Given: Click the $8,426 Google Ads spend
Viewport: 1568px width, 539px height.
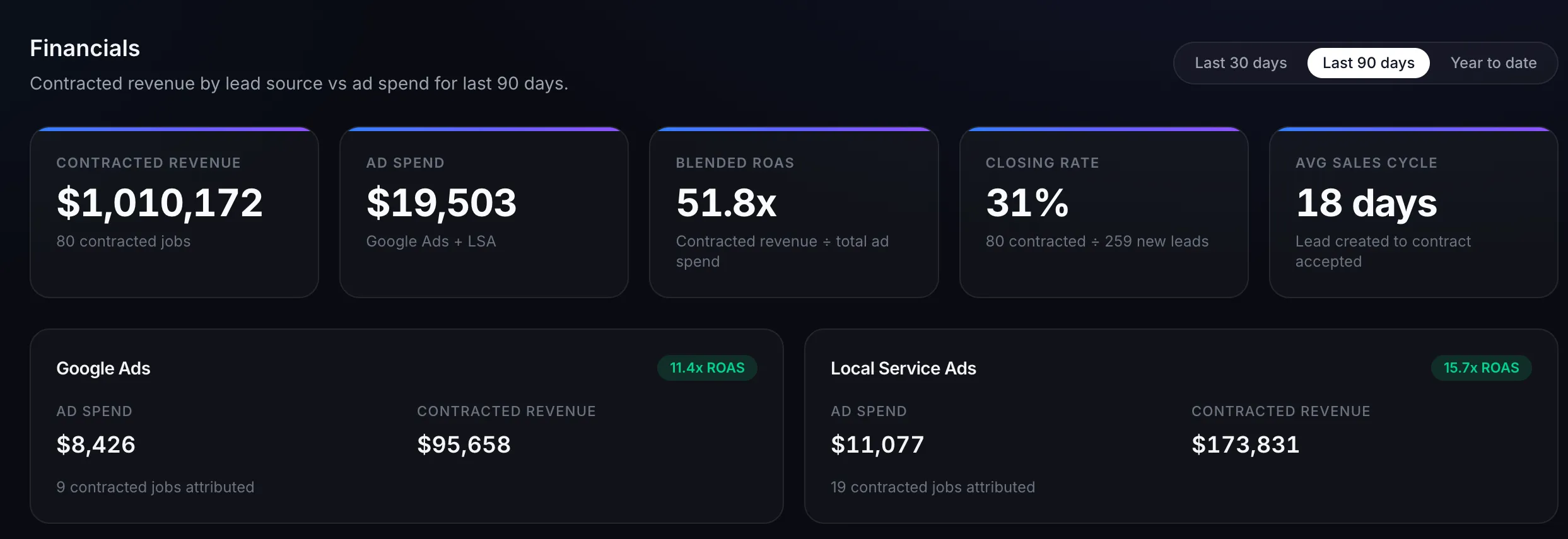Looking at the screenshot, I should 96,444.
